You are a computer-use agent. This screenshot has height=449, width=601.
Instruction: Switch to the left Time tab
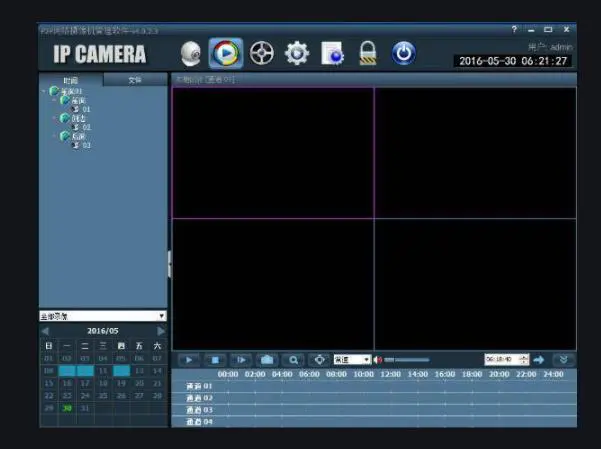pyautogui.click(x=71, y=80)
